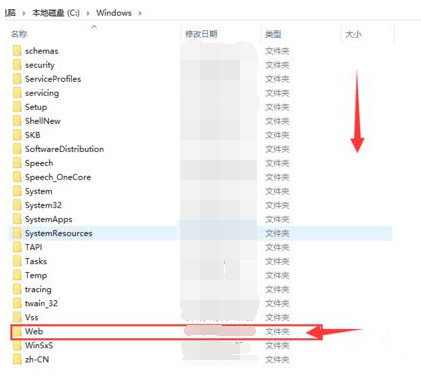Click the twain_32 folder icon
Screen dimensions: 421x379
point(17,303)
